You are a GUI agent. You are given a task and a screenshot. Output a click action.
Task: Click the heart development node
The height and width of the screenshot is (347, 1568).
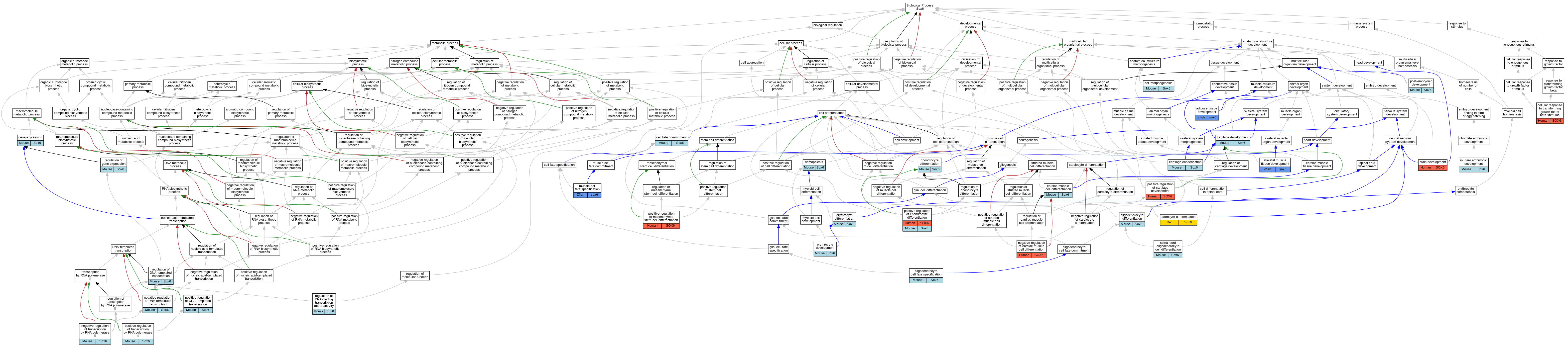point(1317,140)
